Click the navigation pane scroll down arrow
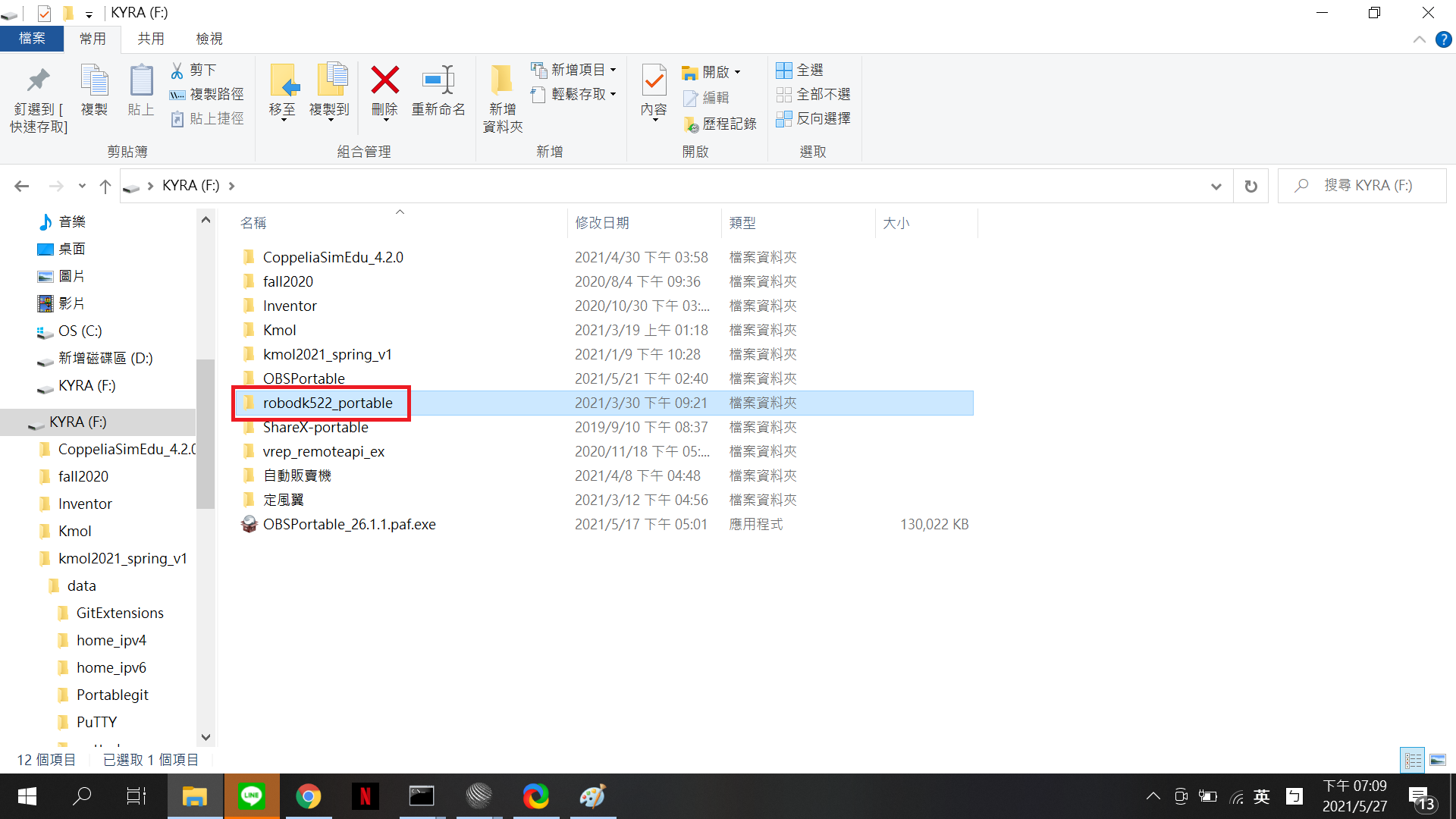 [206, 736]
